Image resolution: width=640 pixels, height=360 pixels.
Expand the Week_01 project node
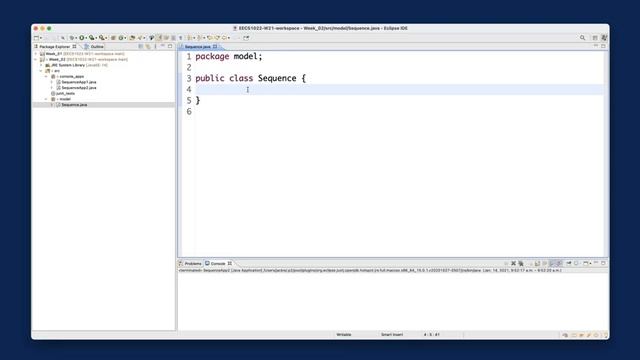[x=36, y=54]
